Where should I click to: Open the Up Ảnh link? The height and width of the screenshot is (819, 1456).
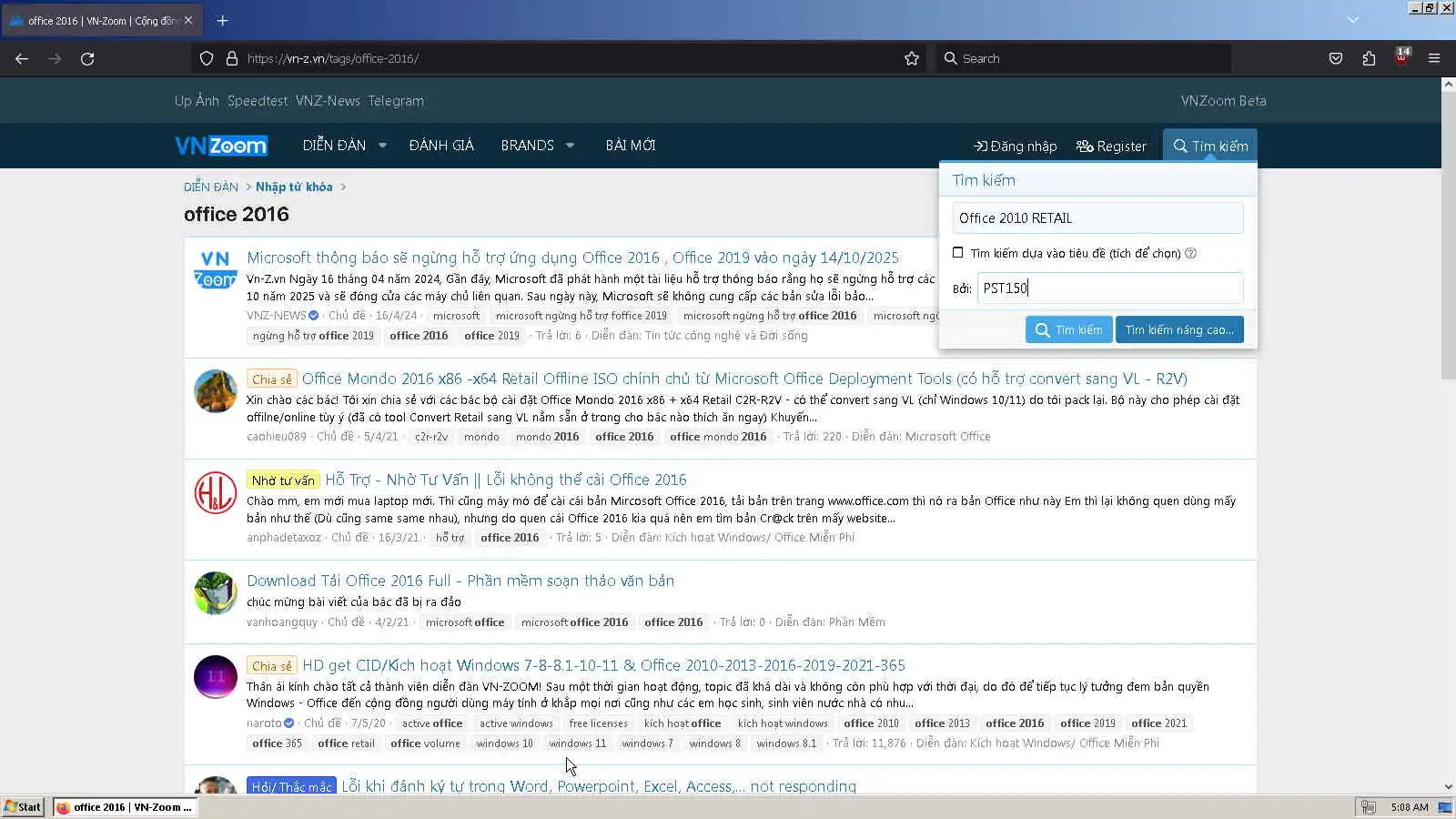(197, 101)
